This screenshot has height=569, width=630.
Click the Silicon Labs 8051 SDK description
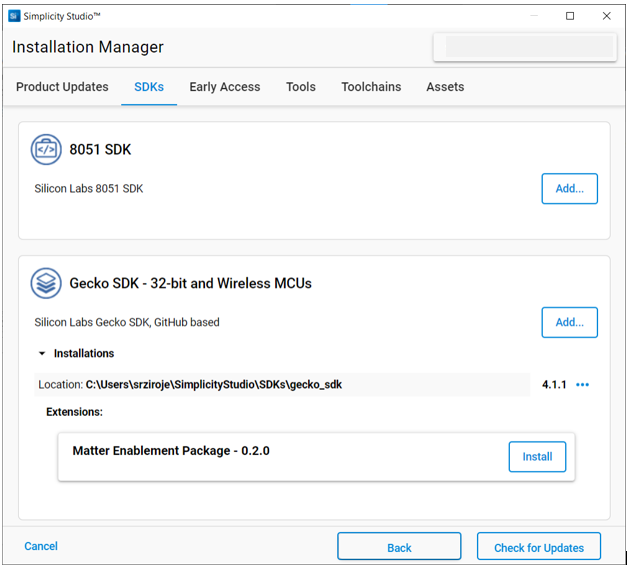pyautogui.click(x=89, y=188)
